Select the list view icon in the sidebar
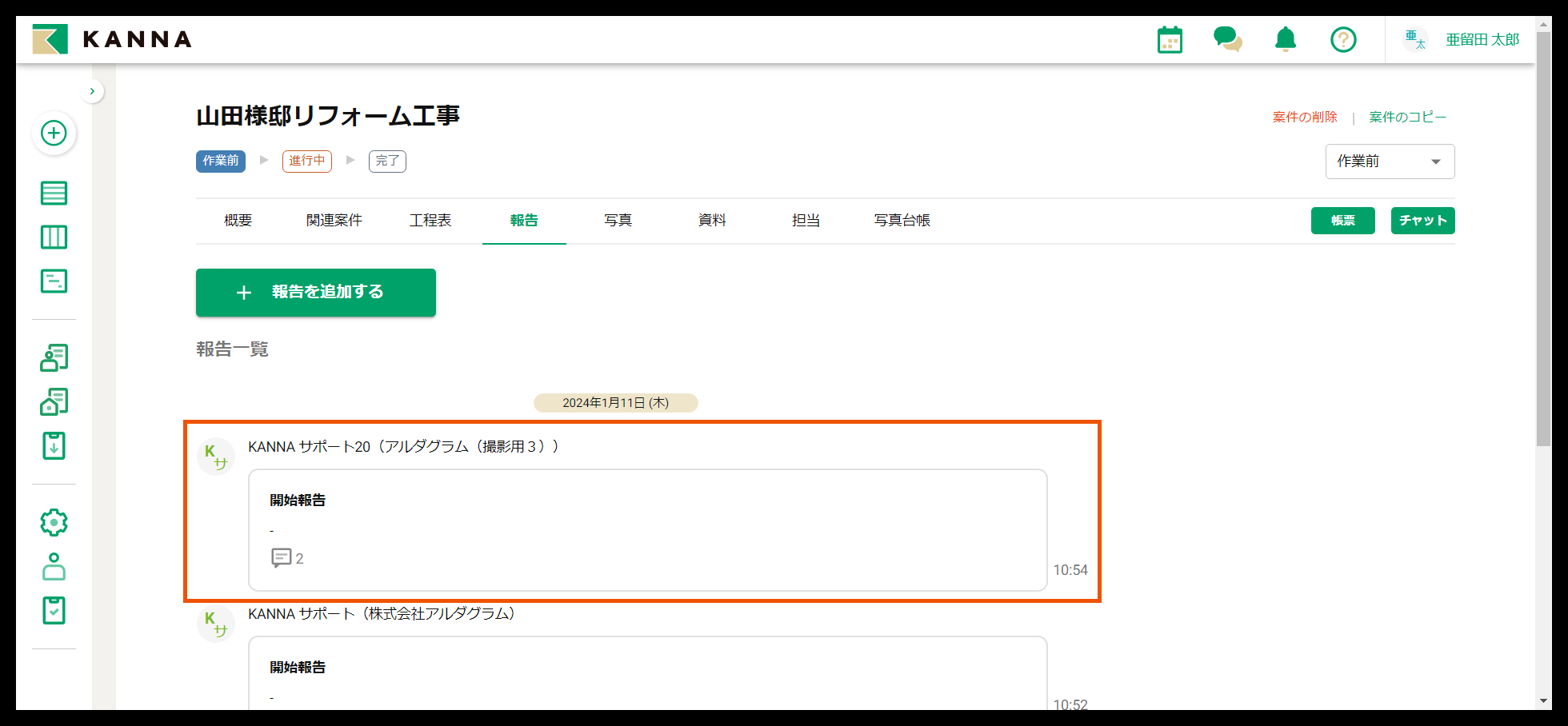1568x726 pixels. coord(54,193)
